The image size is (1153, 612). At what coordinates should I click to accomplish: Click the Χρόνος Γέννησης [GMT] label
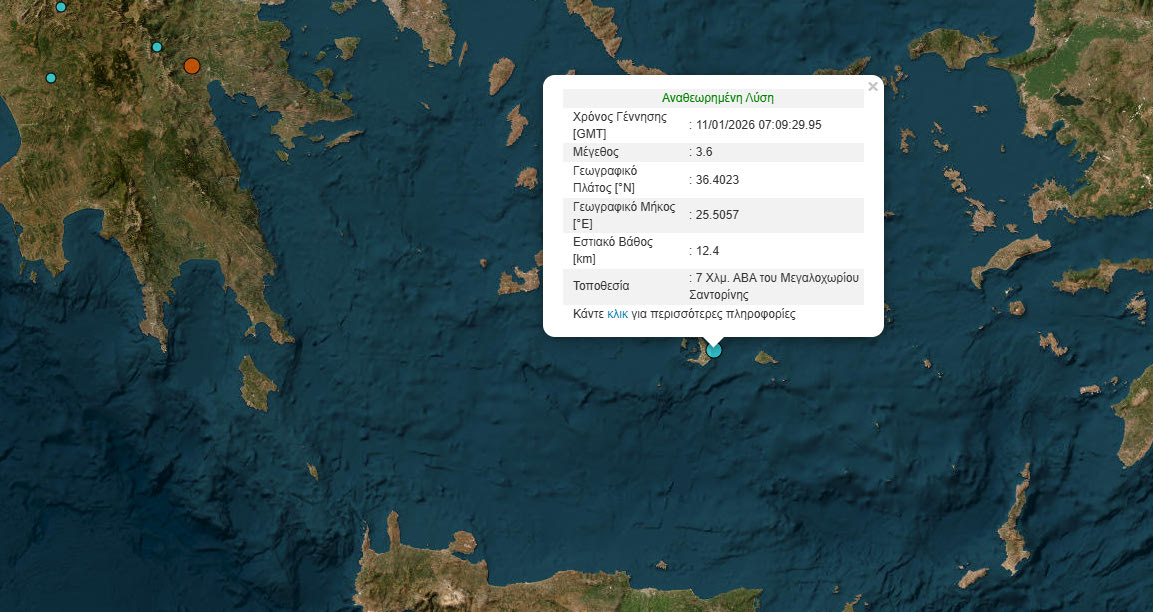(619, 125)
